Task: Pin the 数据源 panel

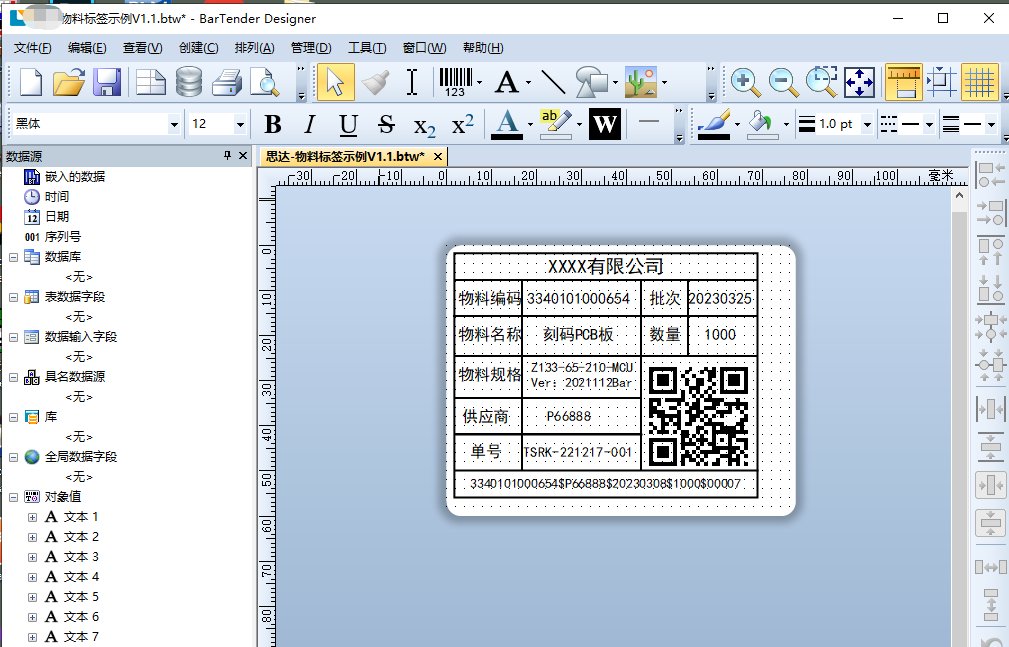Action: tap(227, 155)
